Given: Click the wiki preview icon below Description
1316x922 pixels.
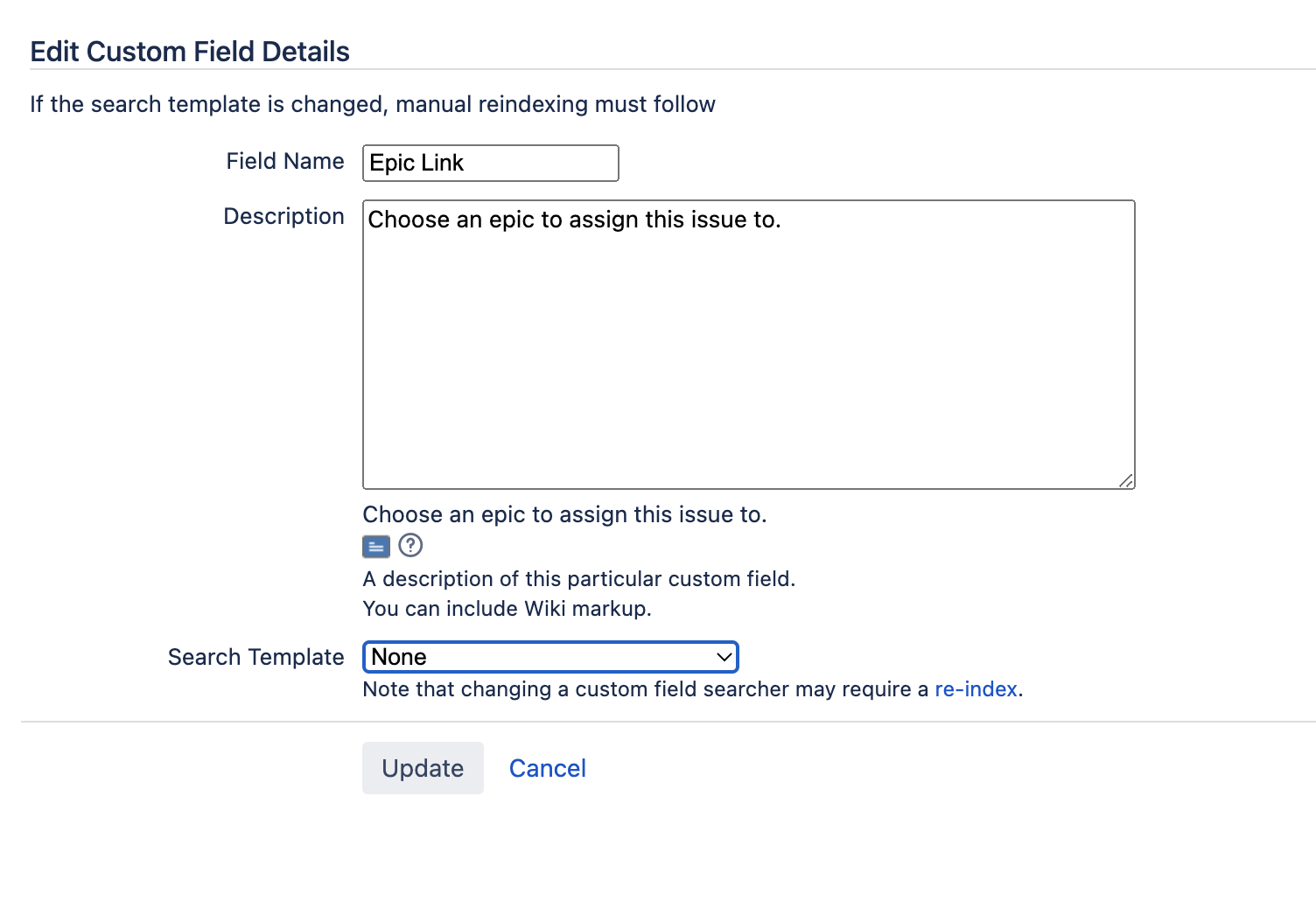Looking at the screenshot, I should (x=376, y=547).
